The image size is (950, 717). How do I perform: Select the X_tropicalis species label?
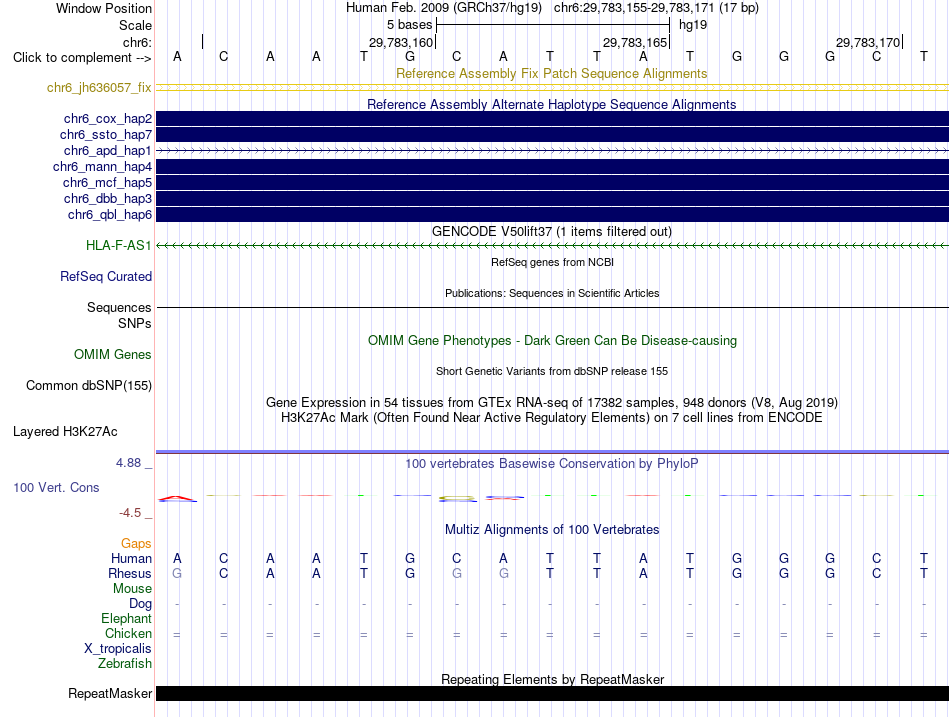tap(118, 649)
